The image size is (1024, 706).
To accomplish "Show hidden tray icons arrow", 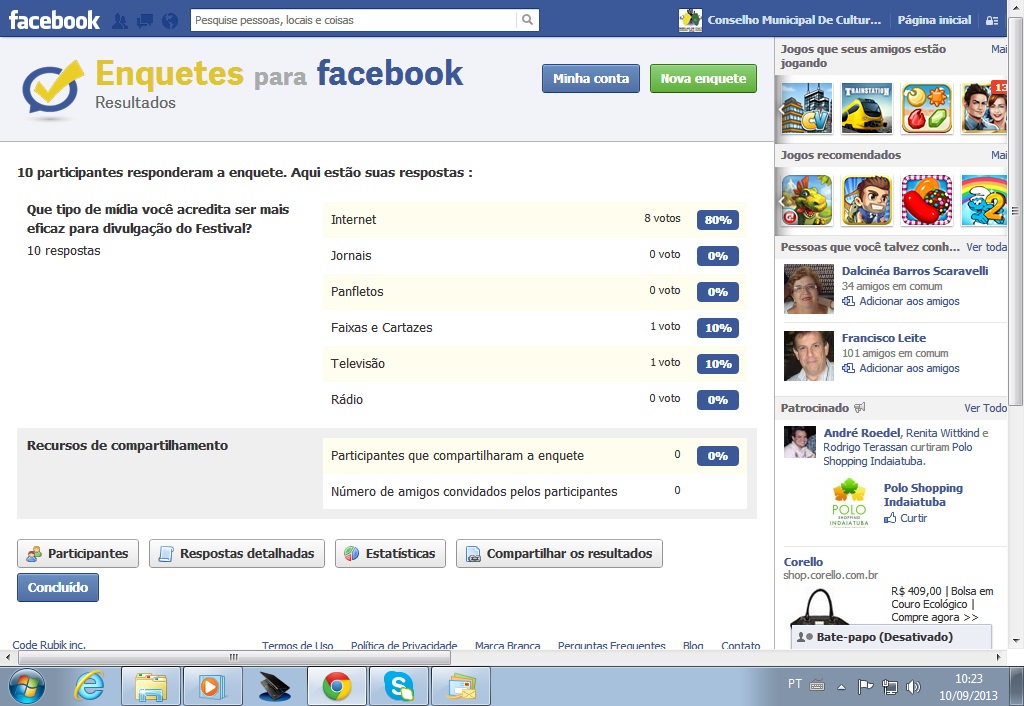I will tap(841, 686).
